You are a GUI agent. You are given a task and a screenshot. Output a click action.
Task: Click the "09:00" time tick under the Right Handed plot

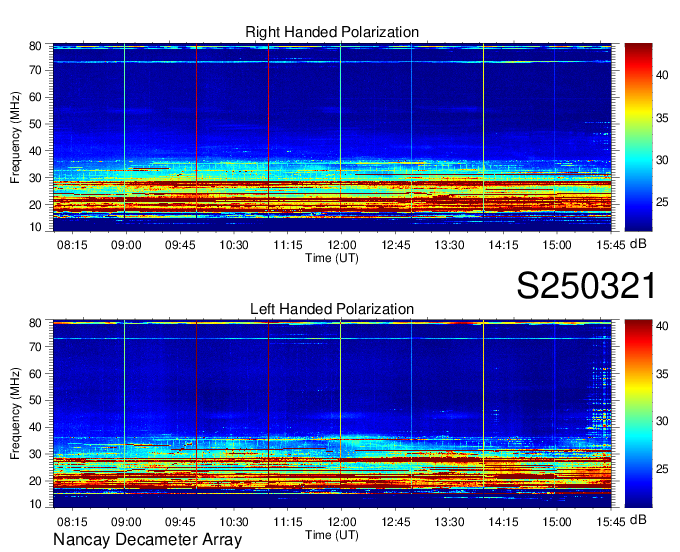(126, 245)
